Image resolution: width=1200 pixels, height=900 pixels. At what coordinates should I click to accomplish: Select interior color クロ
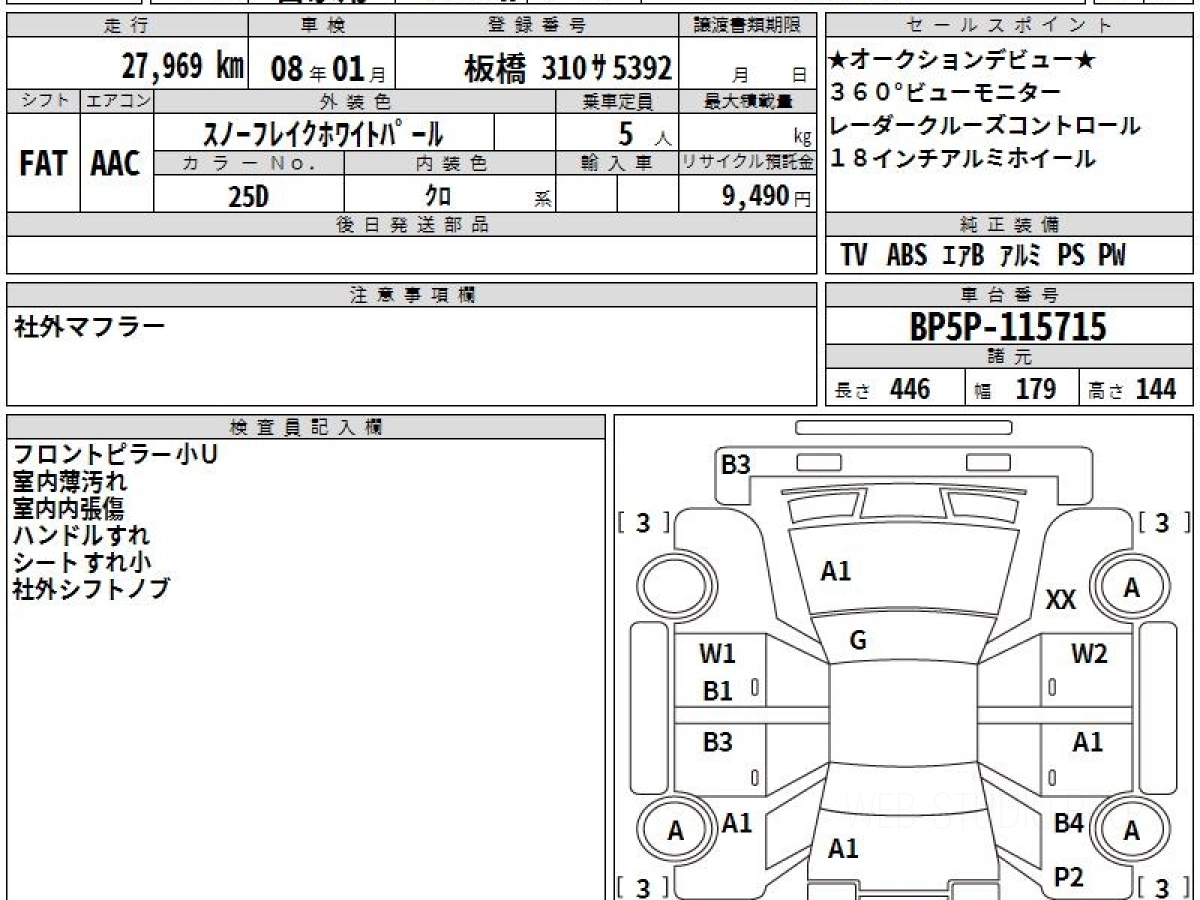[x=438, y=195]
